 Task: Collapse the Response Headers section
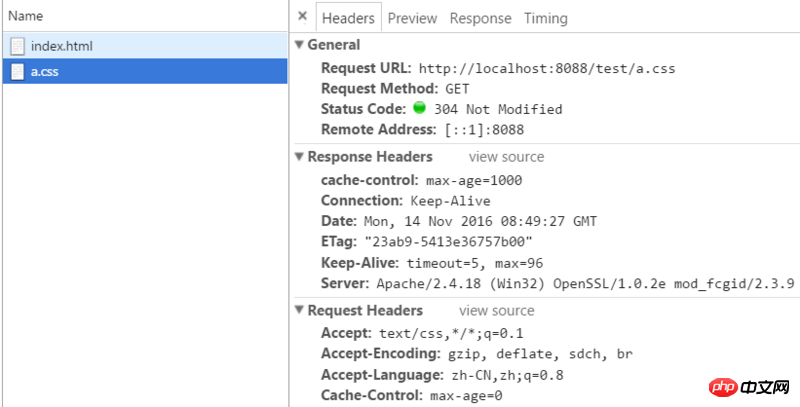pyautogui.click(x=299, y=157)
